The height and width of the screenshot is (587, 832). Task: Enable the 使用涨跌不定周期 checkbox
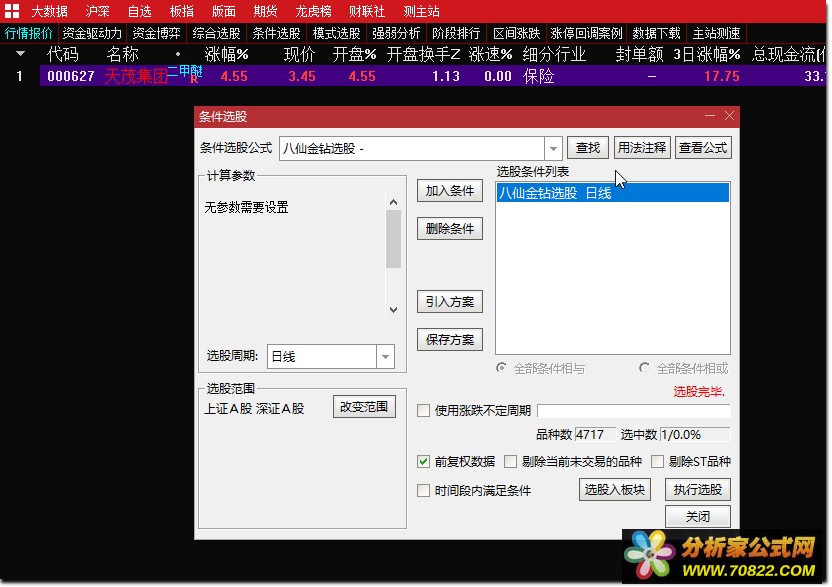423,411
